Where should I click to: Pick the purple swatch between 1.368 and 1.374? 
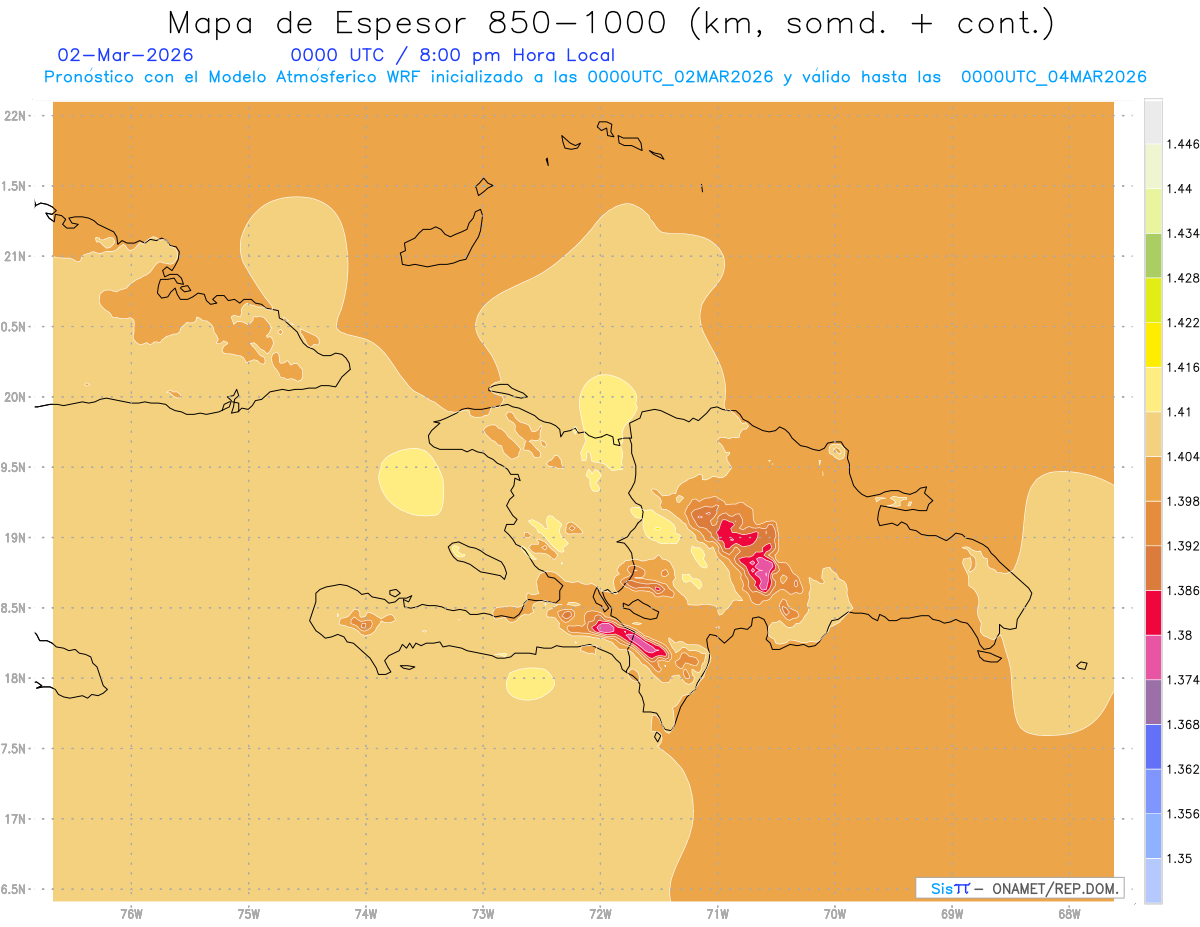(x=1153, y=701)
